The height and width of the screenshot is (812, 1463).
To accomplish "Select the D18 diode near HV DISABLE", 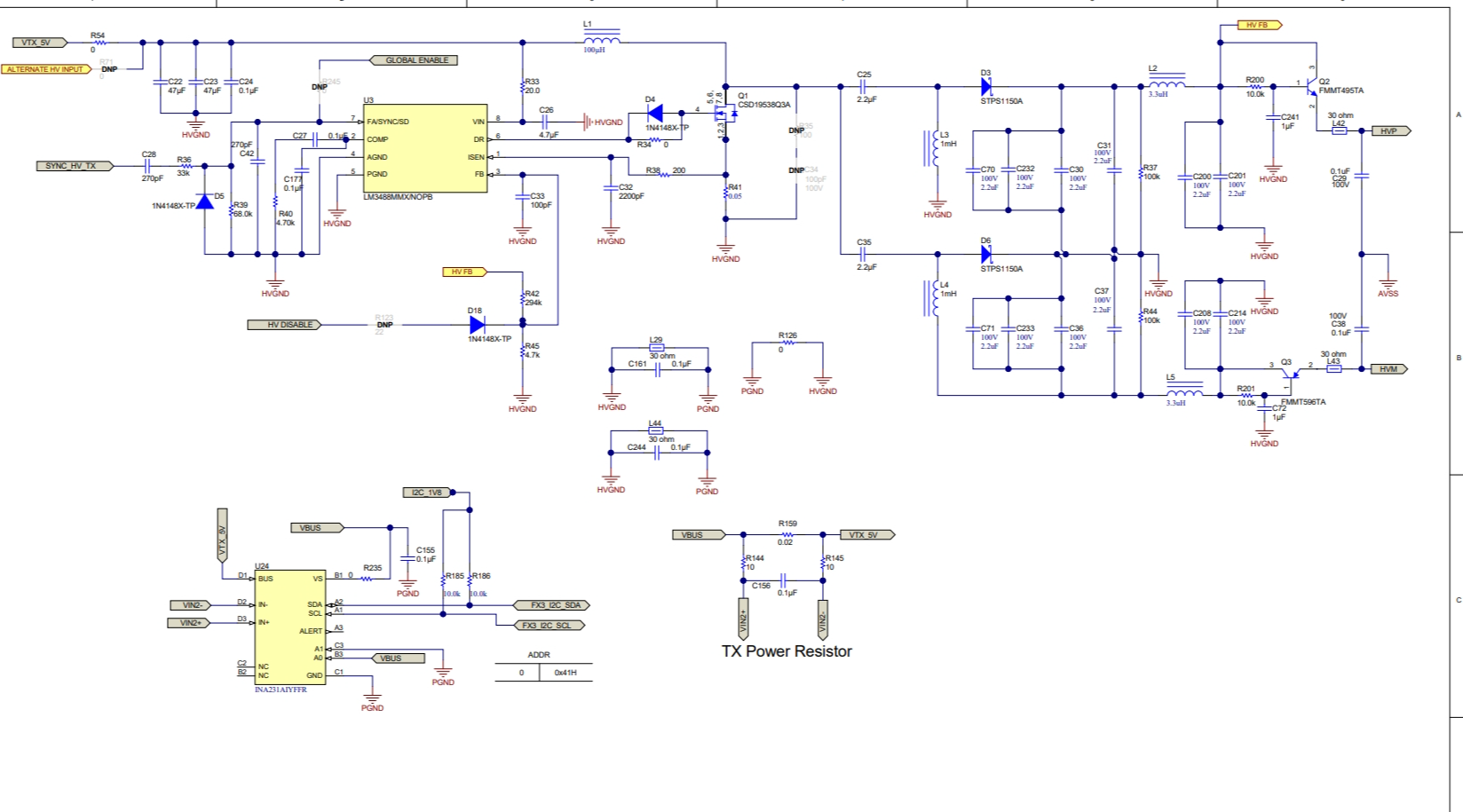I will pos(477,324).
